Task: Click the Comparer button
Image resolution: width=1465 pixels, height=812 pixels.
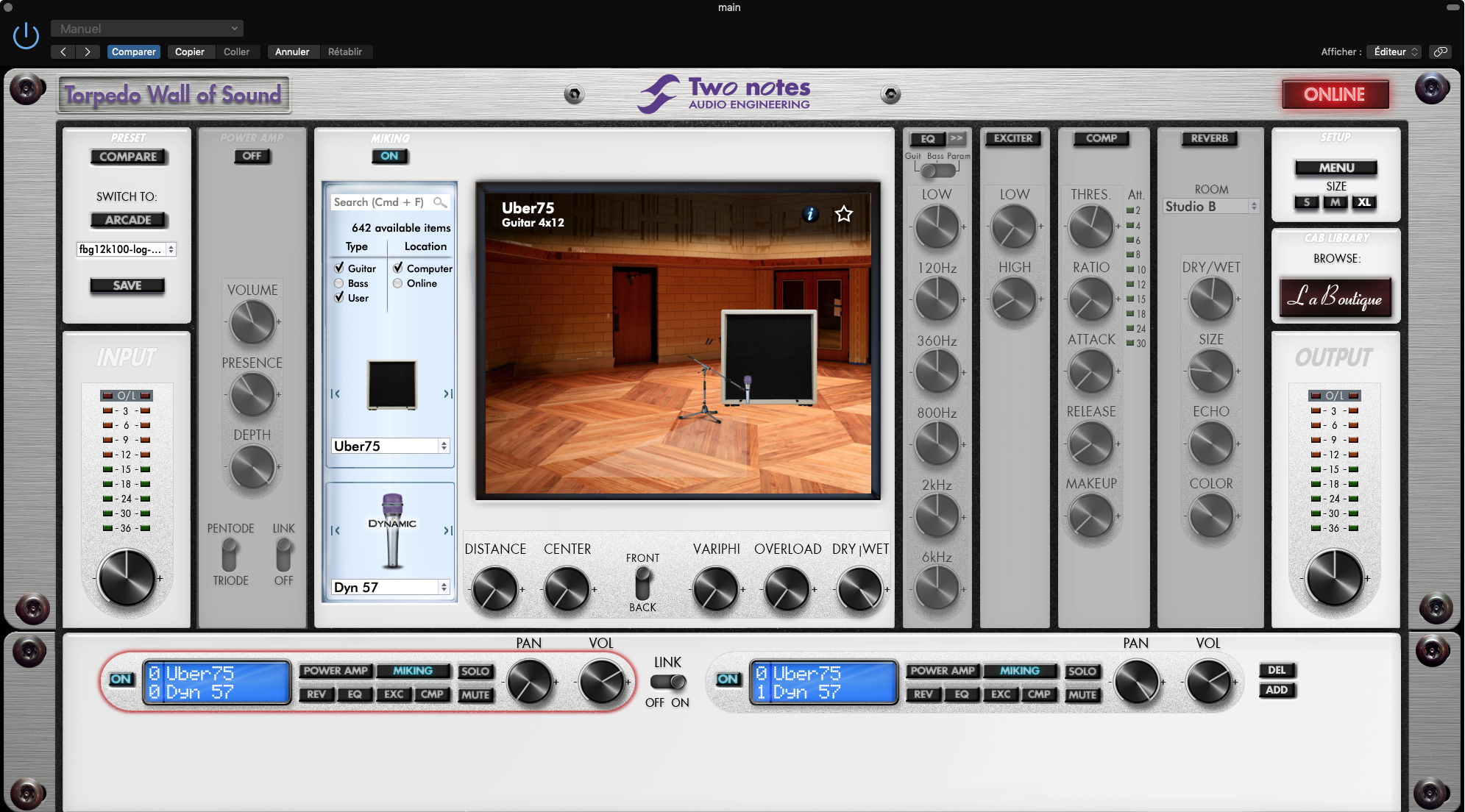Action: pos(133,51)
